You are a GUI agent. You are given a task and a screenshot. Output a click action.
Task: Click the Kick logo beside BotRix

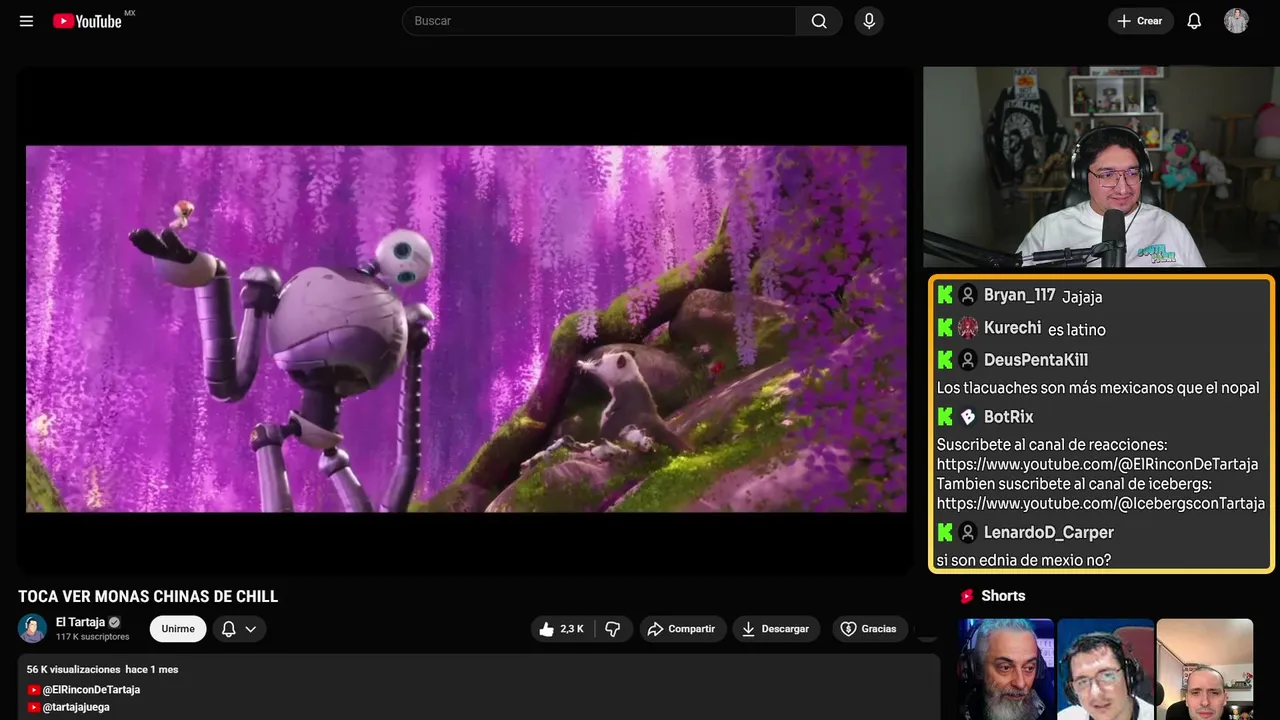pos(945,417)
